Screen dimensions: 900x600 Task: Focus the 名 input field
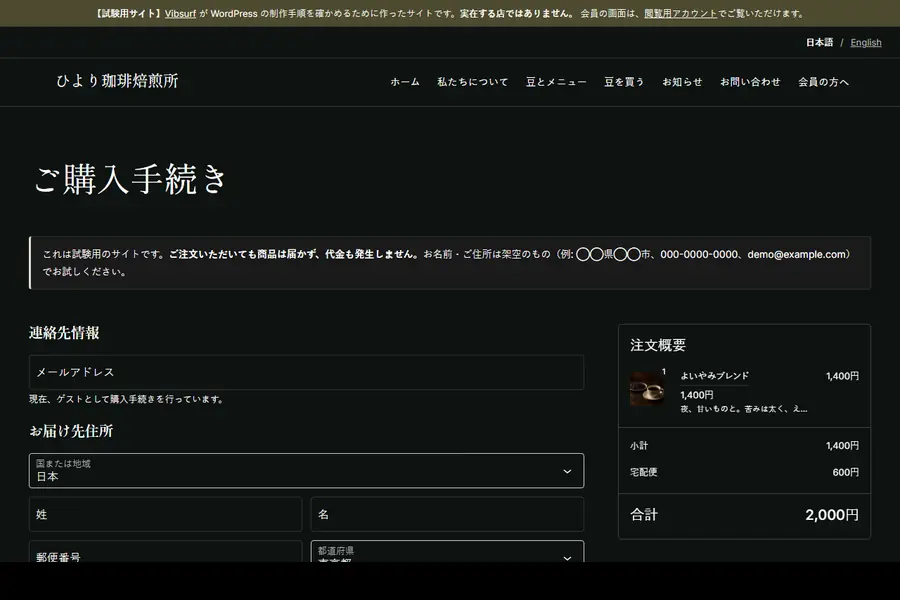[x=447, y=514]
